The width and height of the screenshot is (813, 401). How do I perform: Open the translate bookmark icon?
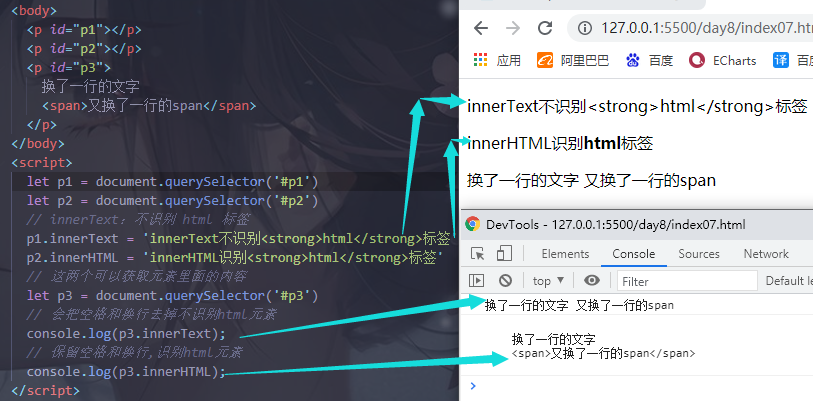[x=781, y=60]
